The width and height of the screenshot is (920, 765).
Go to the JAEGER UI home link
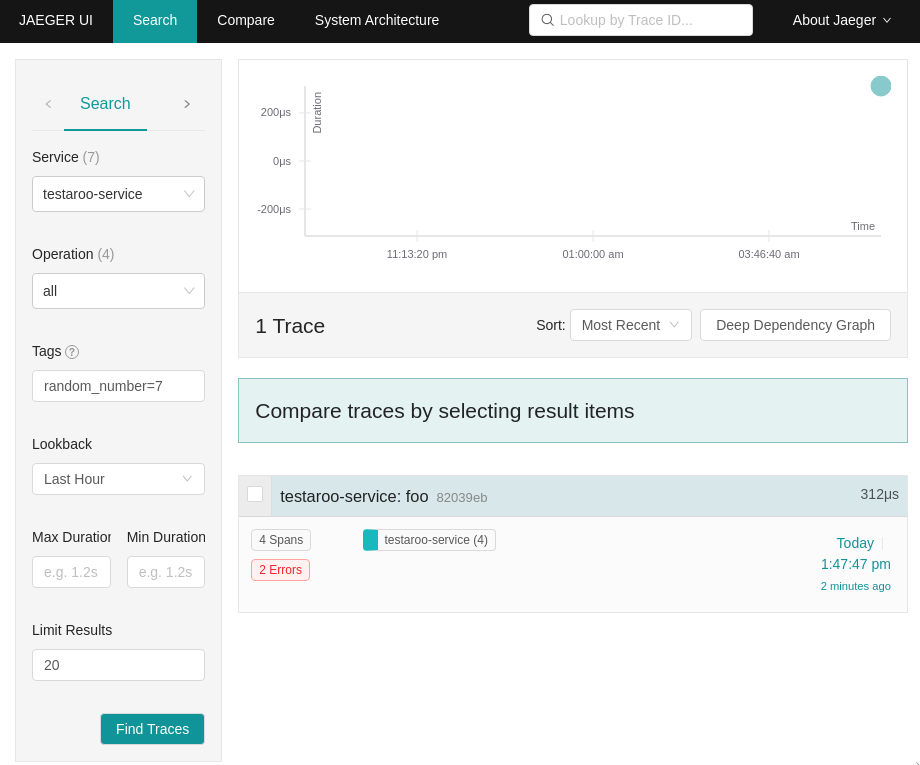56,20
